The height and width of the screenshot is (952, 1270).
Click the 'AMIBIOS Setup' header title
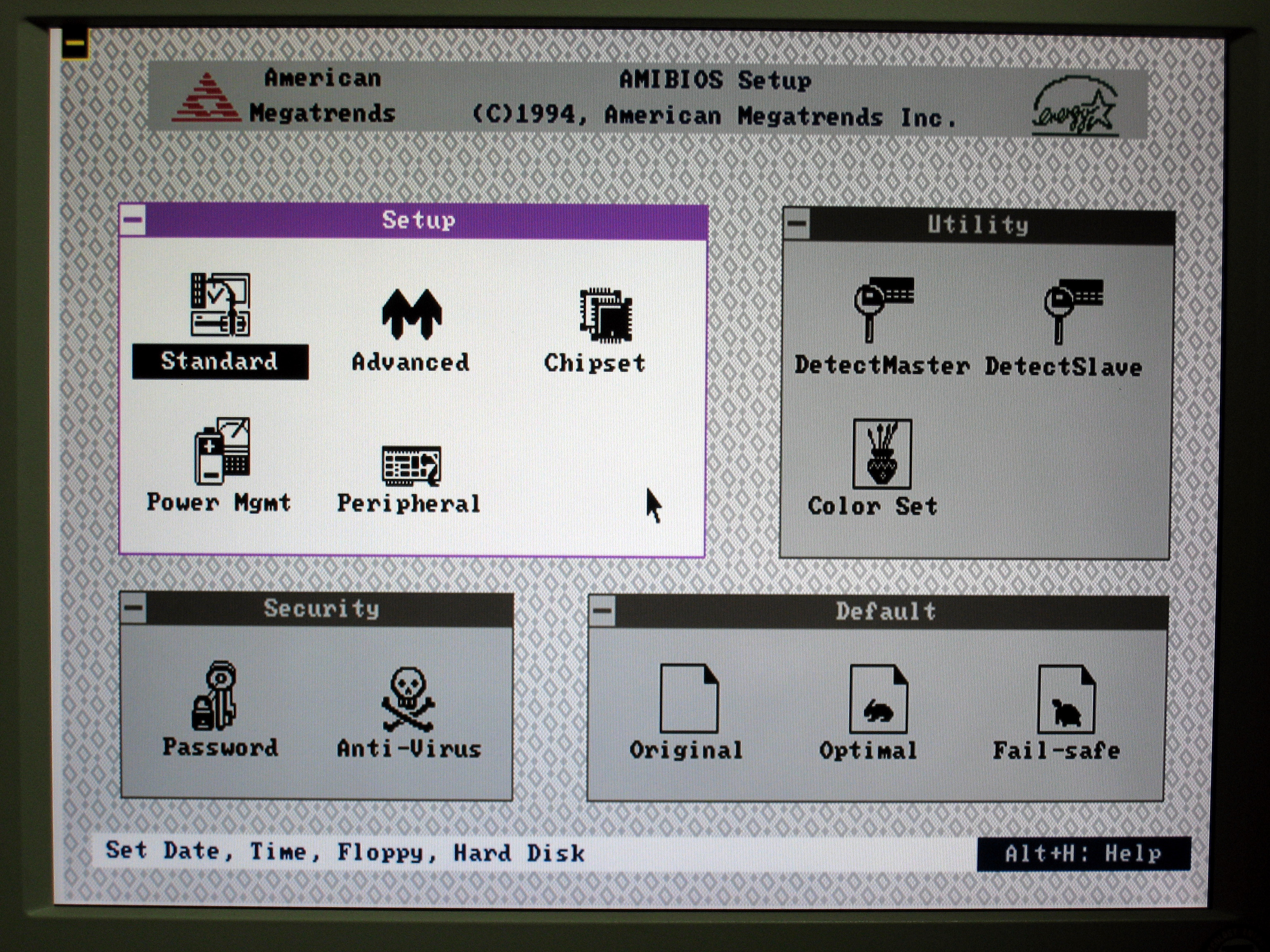[715, 80]
